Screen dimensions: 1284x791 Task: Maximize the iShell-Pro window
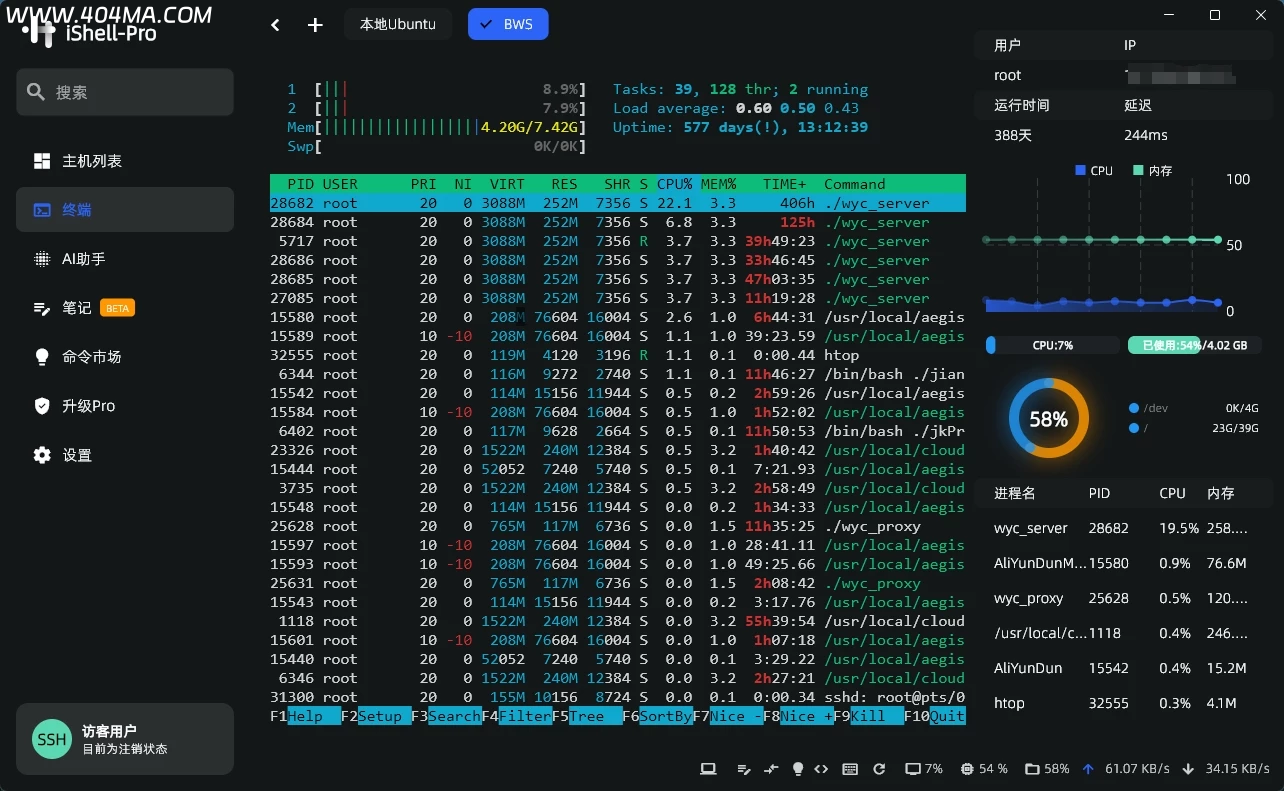pyautogui.click(x=1215, y=15)
